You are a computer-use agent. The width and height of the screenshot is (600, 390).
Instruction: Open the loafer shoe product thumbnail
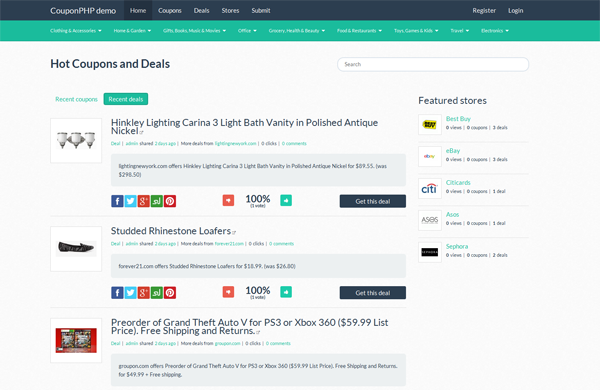pyautogui.click(x=76, y=249)
